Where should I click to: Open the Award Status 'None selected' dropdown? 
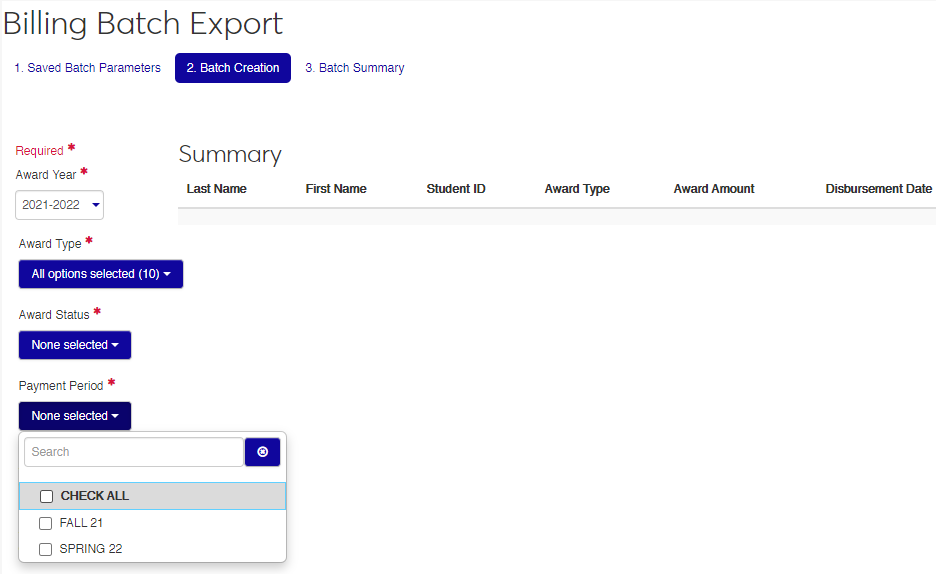tap(74, 345)
